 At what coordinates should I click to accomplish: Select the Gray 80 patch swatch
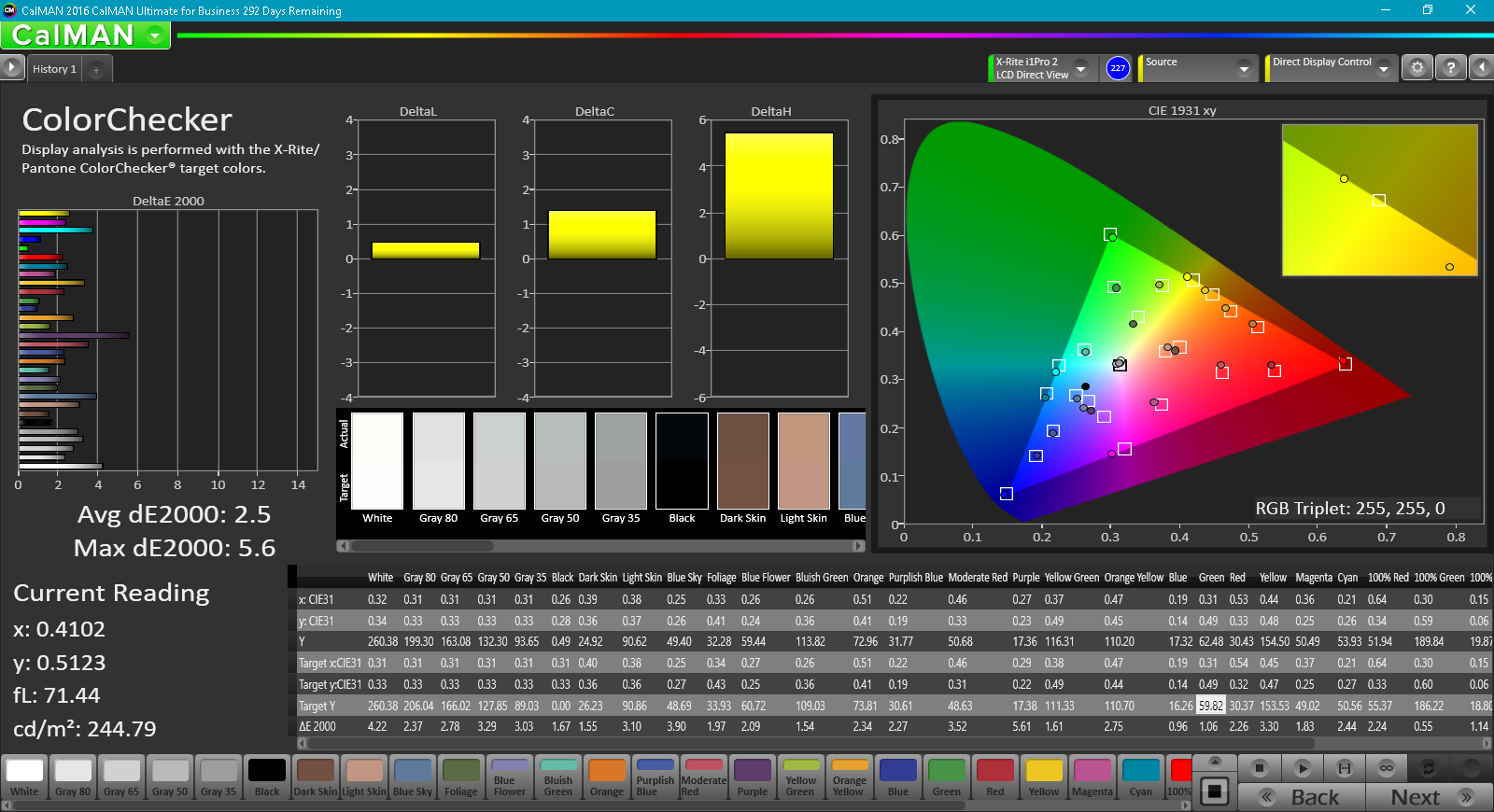[x=73, y=777]
